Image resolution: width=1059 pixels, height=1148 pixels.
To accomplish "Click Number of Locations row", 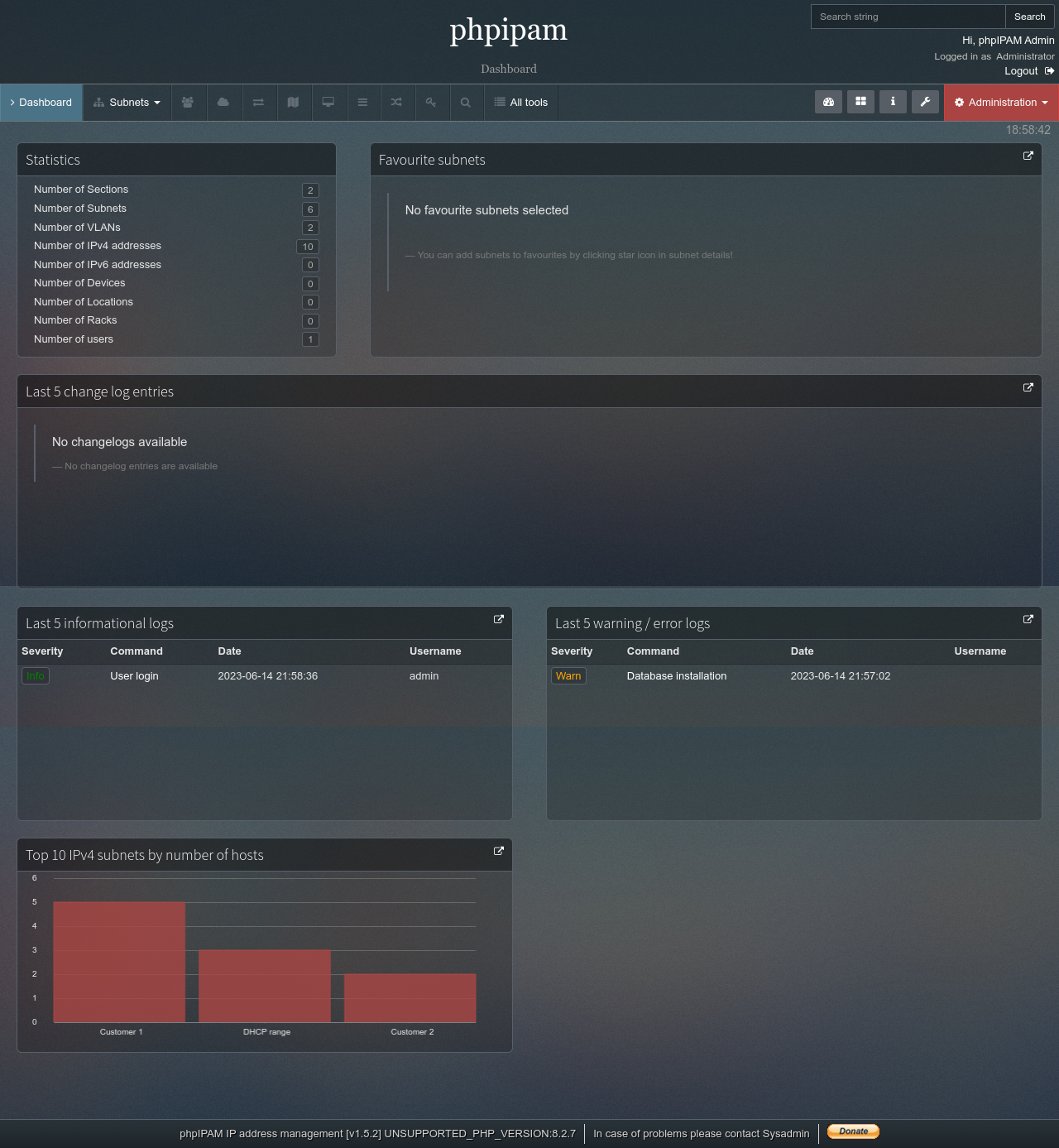I will point(176,302).
